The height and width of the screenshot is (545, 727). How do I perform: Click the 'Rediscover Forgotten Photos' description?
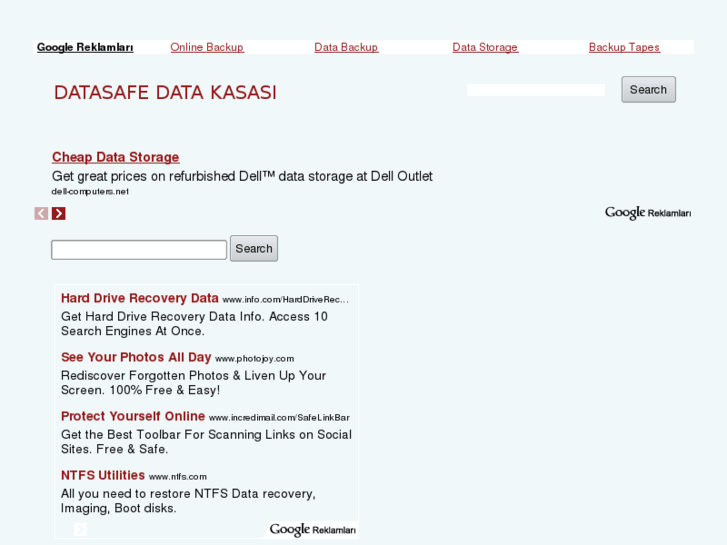pos(193,383)
